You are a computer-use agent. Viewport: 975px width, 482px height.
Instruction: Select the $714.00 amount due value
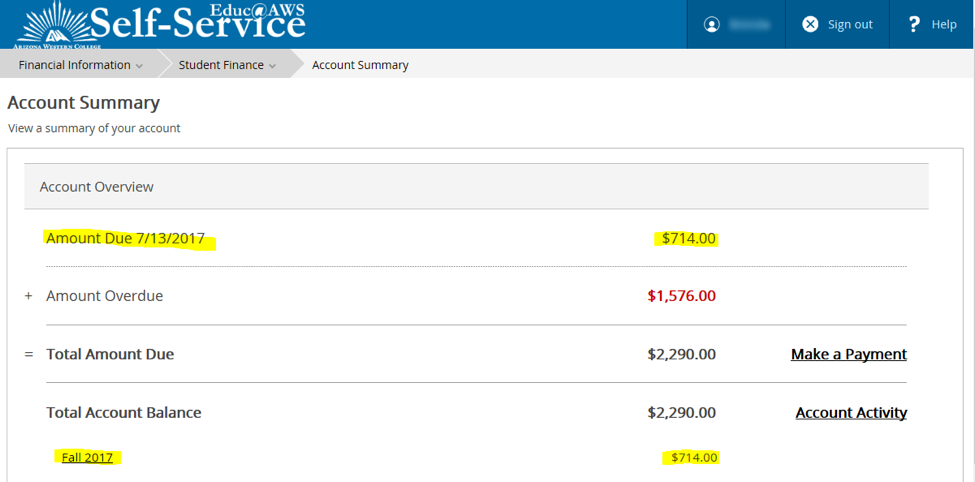pos(688,238)
